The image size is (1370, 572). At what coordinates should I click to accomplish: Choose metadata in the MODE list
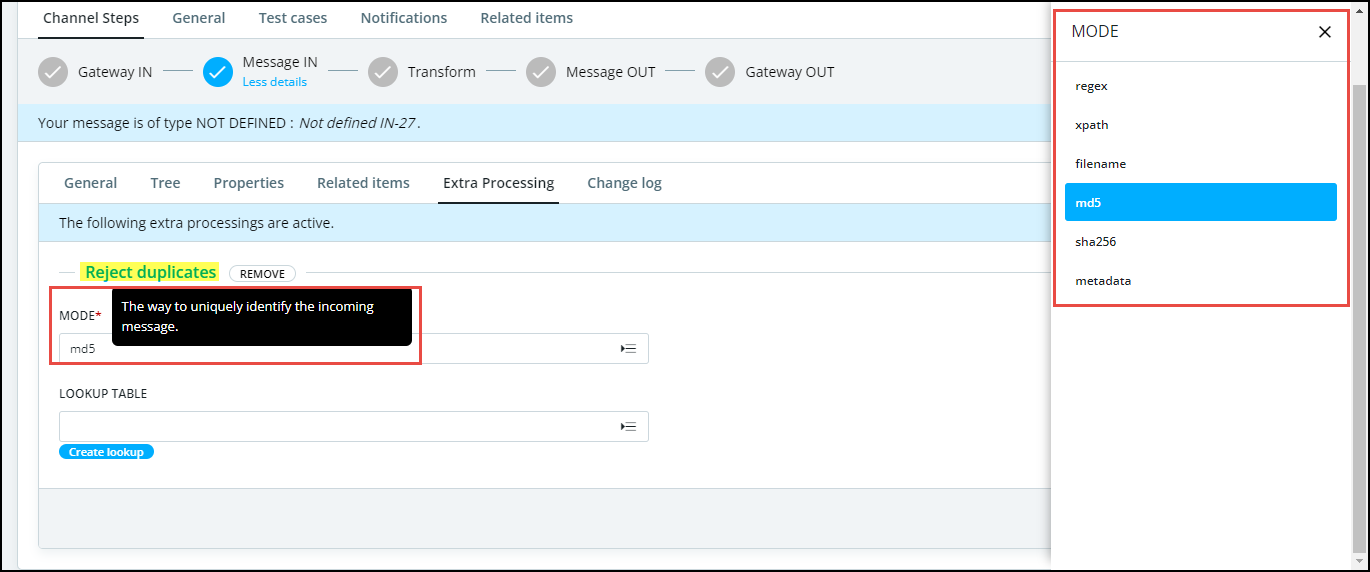coord(1201,280)
